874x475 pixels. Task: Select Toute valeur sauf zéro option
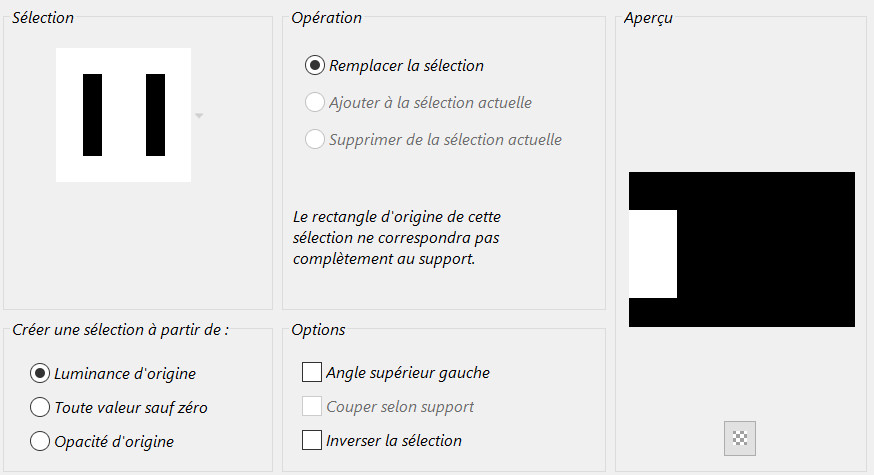click(41, 407)
